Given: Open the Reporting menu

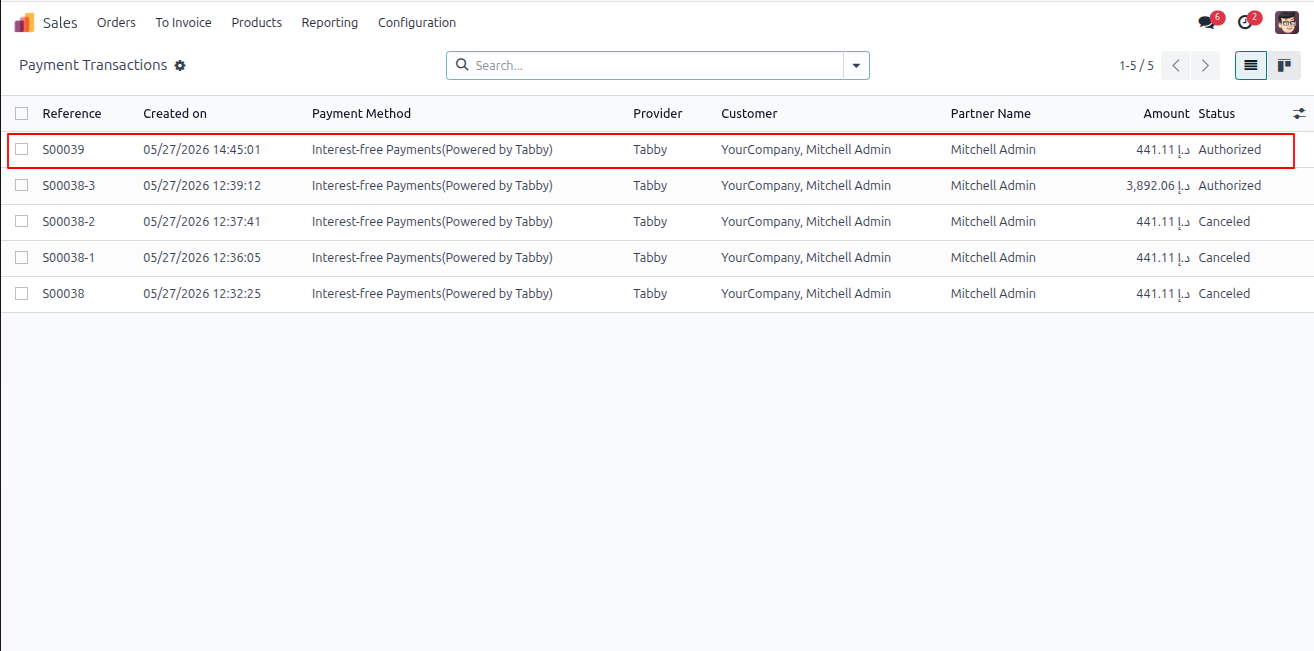Looking at the screenshot, I should click(x=330, y=22).
